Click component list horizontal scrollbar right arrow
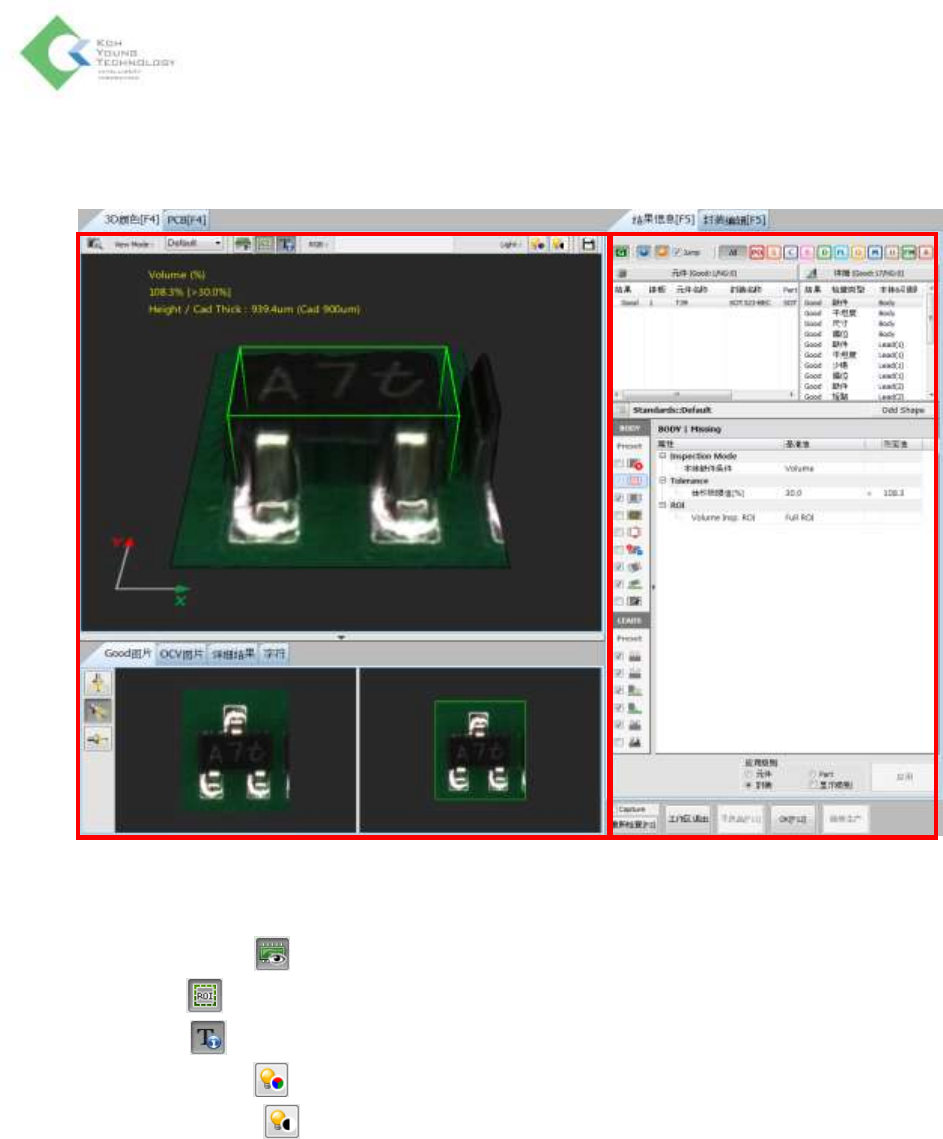 791,394
